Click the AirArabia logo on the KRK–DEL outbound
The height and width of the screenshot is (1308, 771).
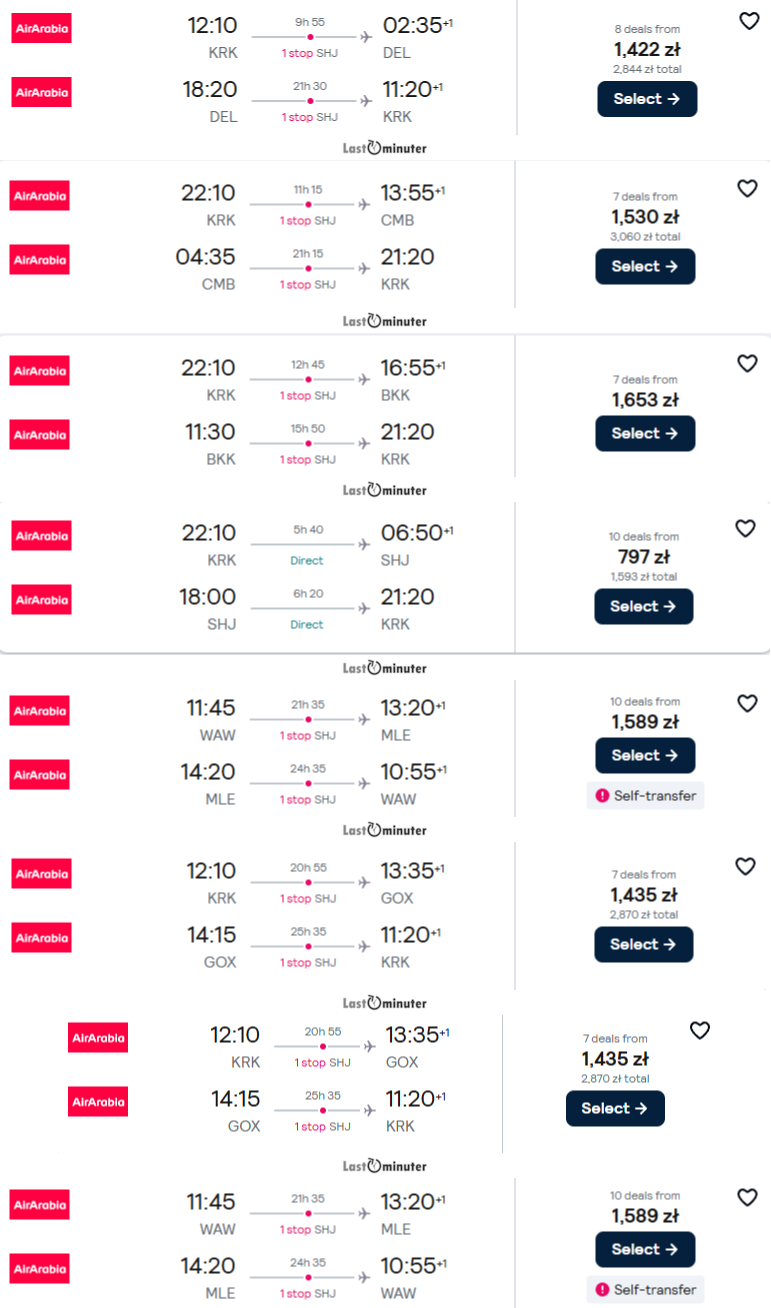tap(41, 28)
